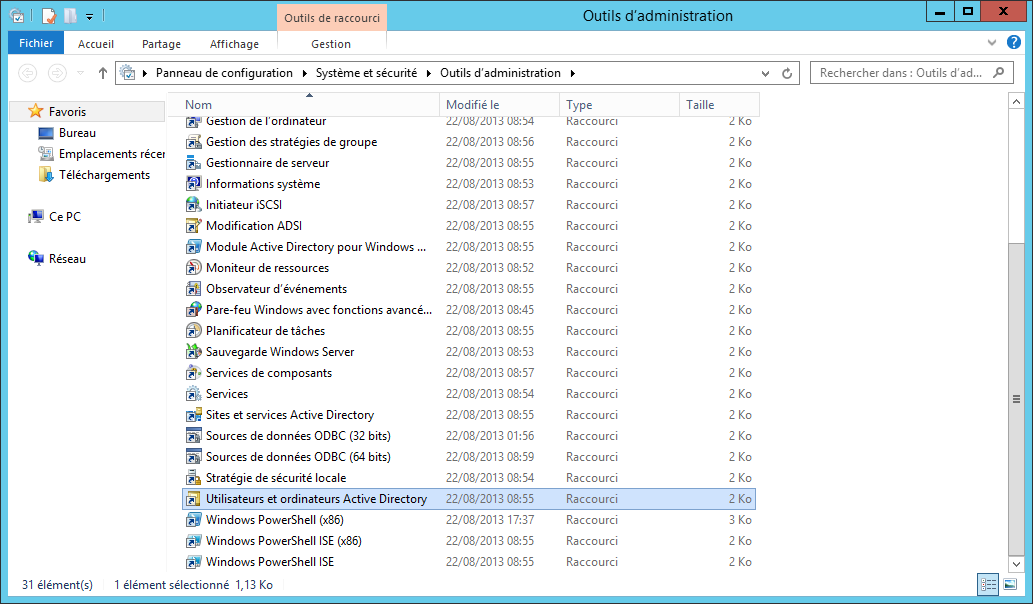Expand breadcrumb arrow after Outils d'administration
1033x604 pixels.
572,73
